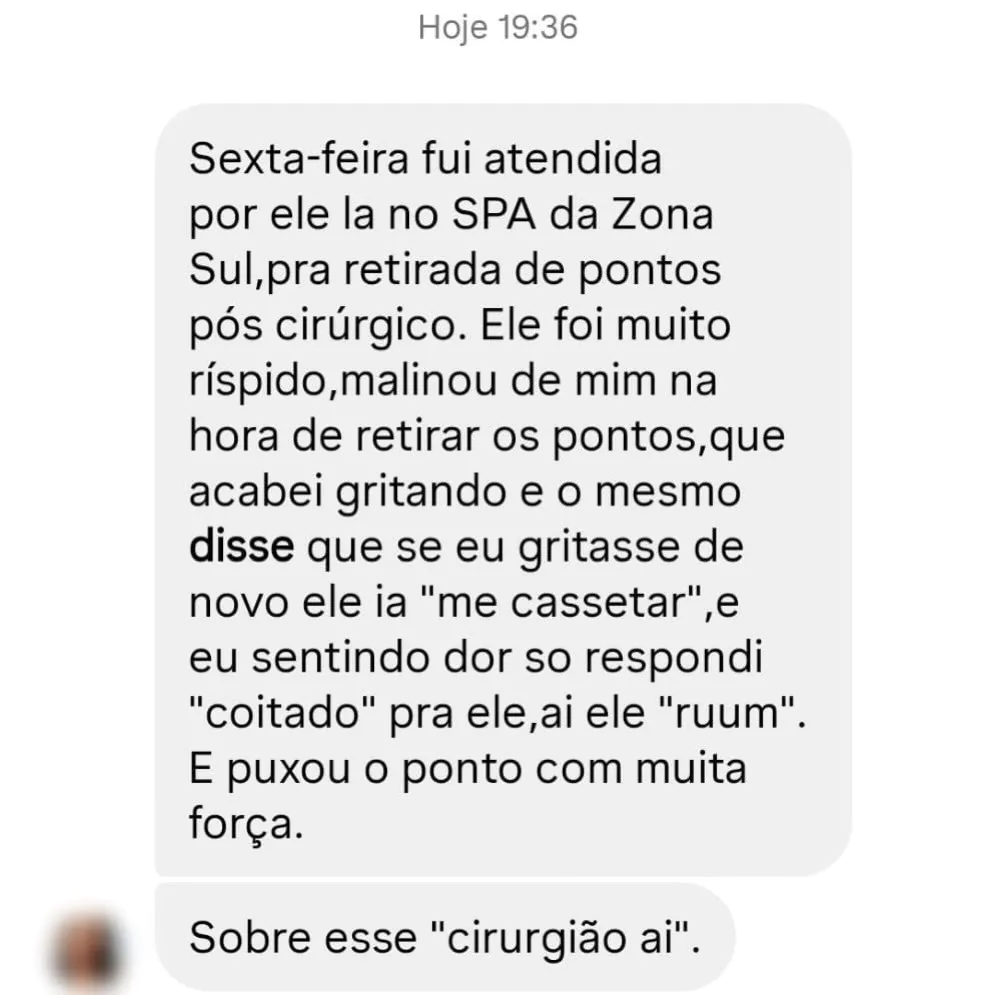Click the word 'SPA' in the message
Screen dimensions: 995x995
pyautogui.click(x=494, y=214)
